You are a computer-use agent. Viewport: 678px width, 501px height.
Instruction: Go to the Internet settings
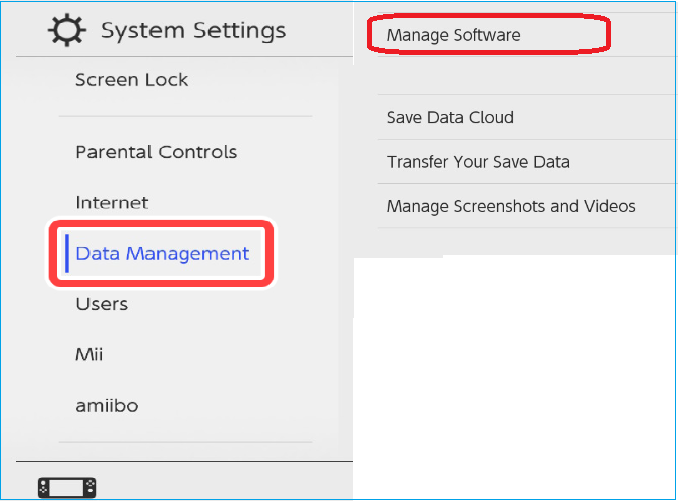click(112, 203)
